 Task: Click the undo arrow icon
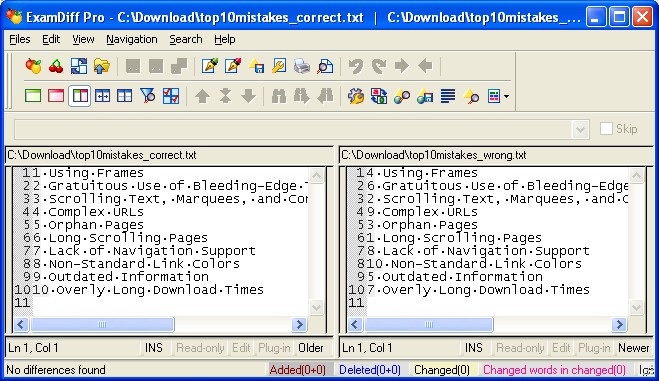tap(356, 66)
